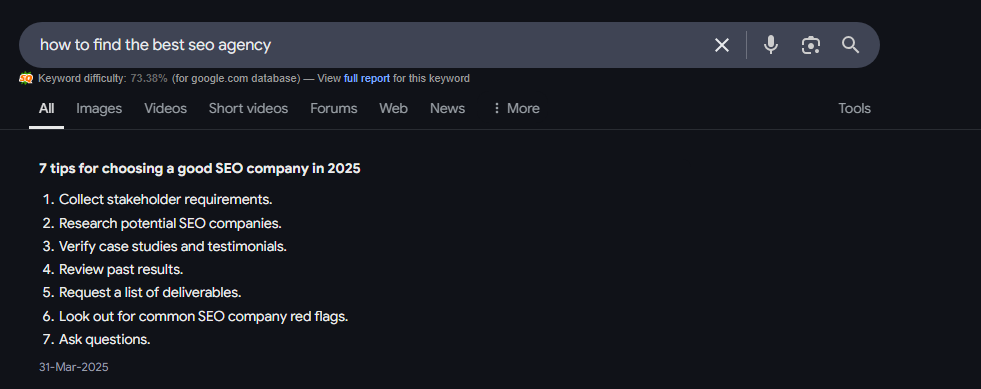Switch to the Images tab
This screenshot has width=981, height=389.
(99, 108)
